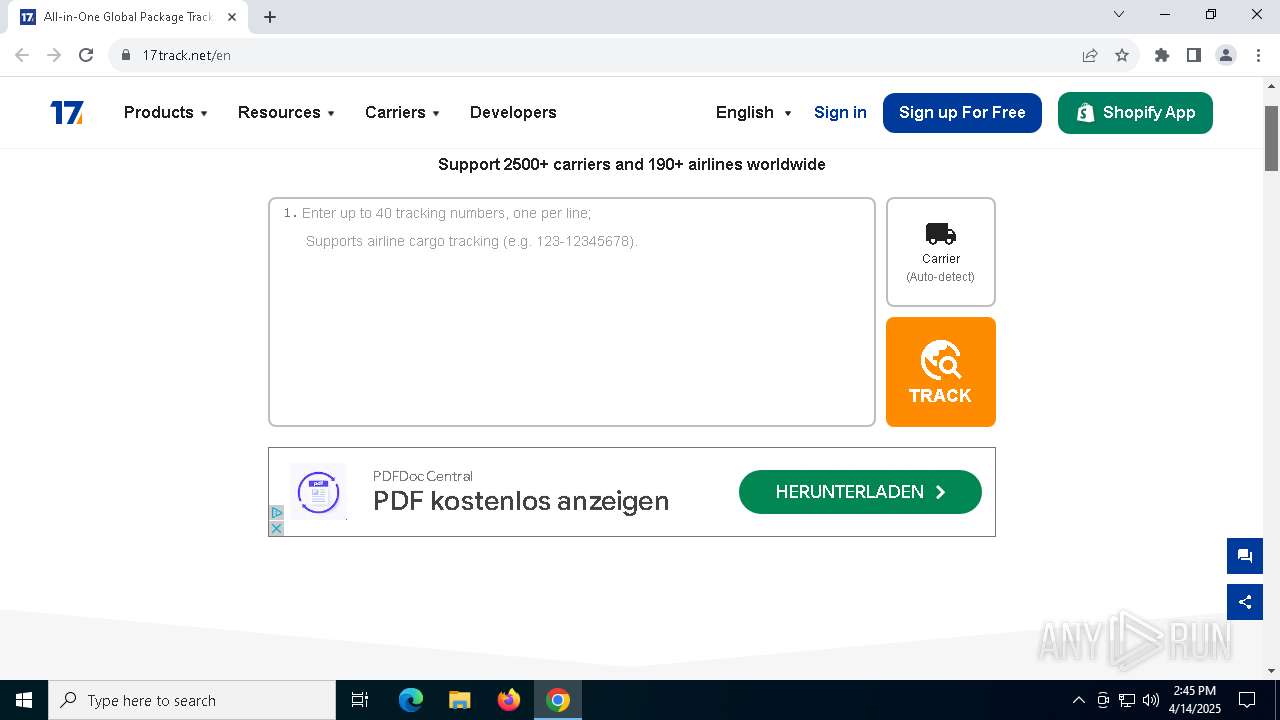
Task: Open the clock showing 2:45 PM
Action: 1196,700
